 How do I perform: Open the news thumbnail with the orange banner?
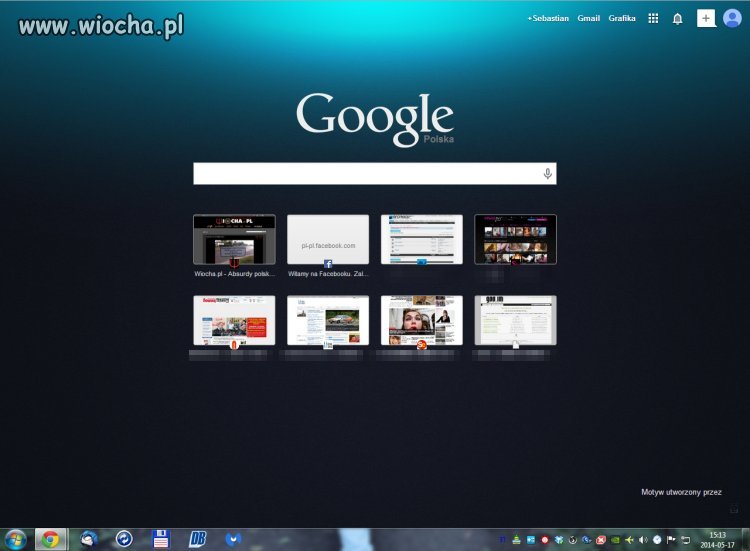click(234, 320)
